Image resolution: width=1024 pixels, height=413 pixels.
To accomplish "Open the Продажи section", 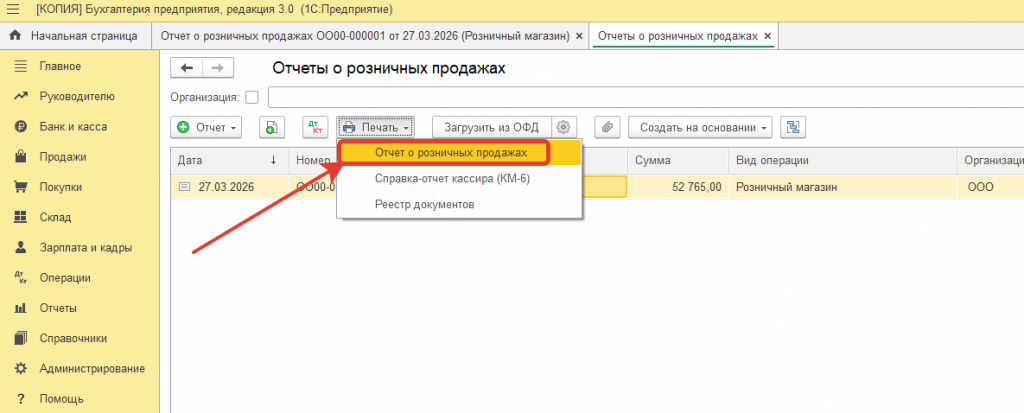I will 63,157.
